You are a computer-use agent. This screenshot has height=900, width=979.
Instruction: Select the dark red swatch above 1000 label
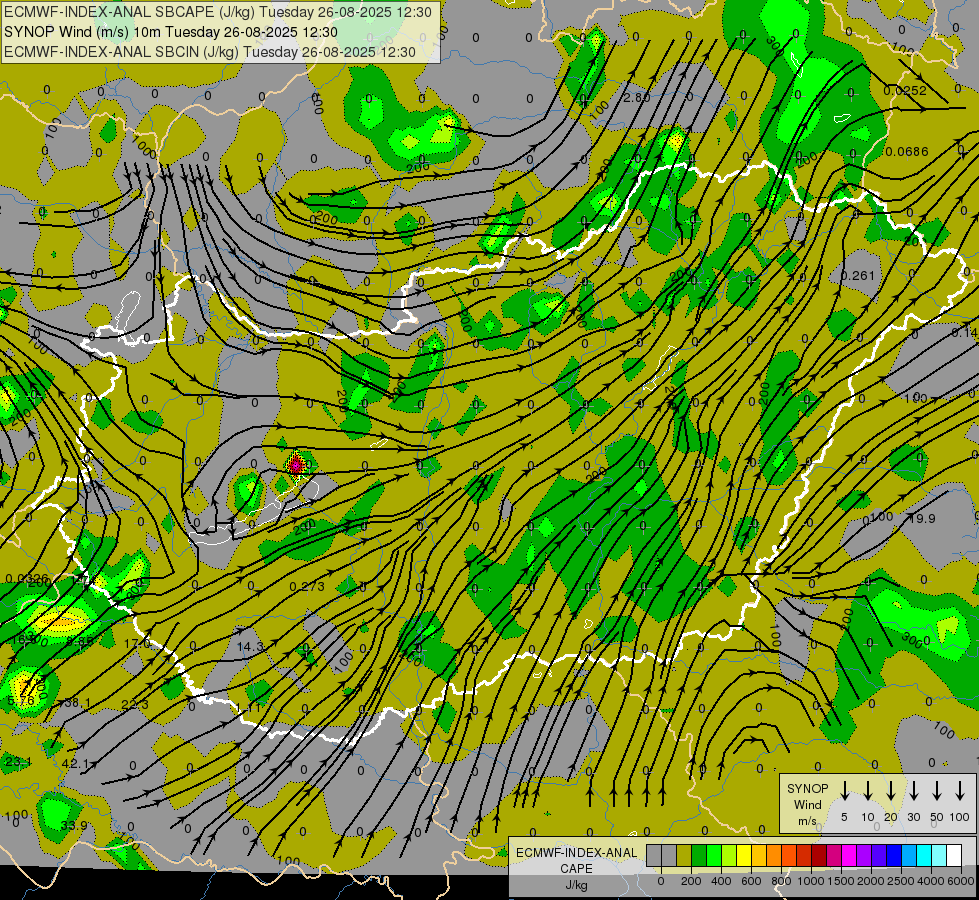pos(820,855)
